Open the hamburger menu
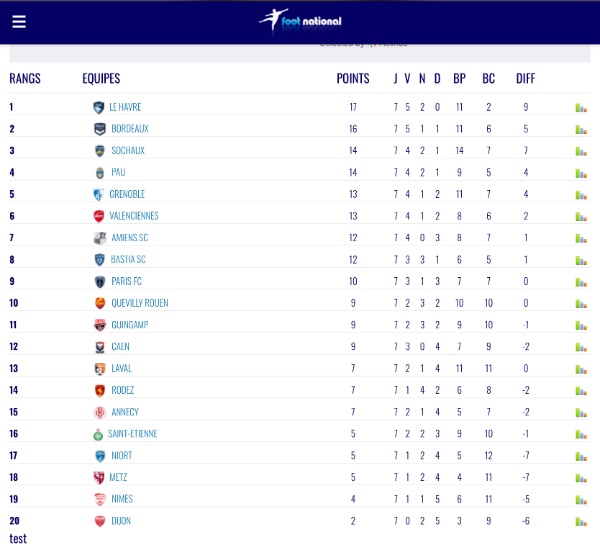 19,21
